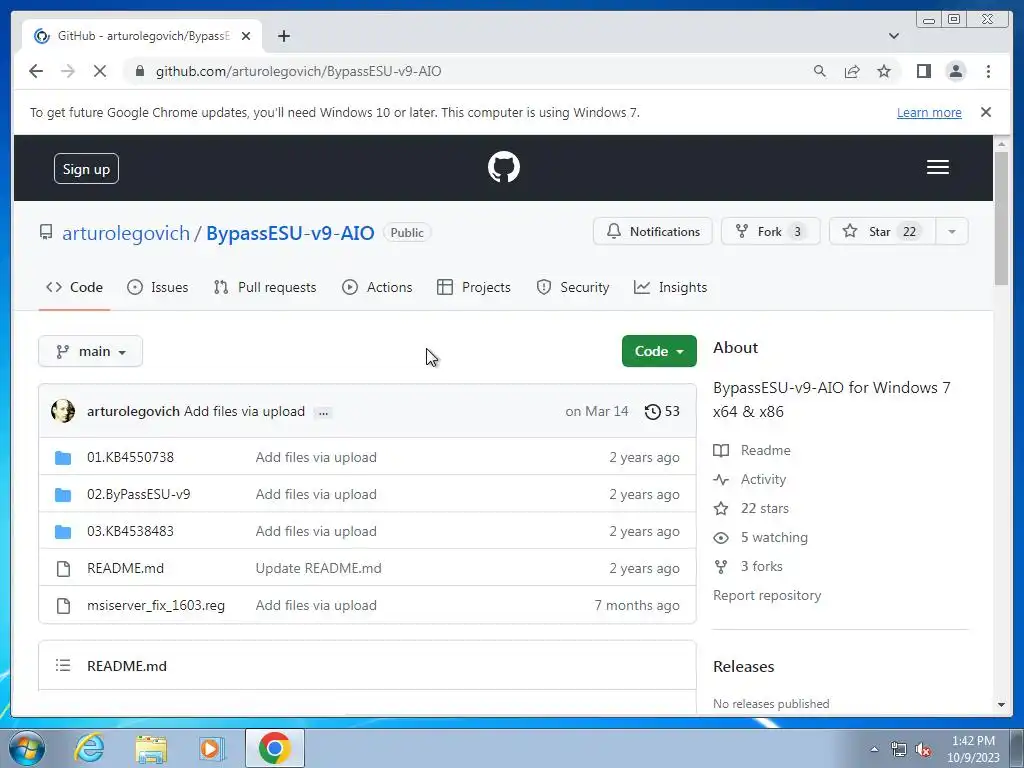Launch Internet Explorer from the taskbar
Screen dimensions: 1024x768
pyautogui.click(x=89, y=748)
